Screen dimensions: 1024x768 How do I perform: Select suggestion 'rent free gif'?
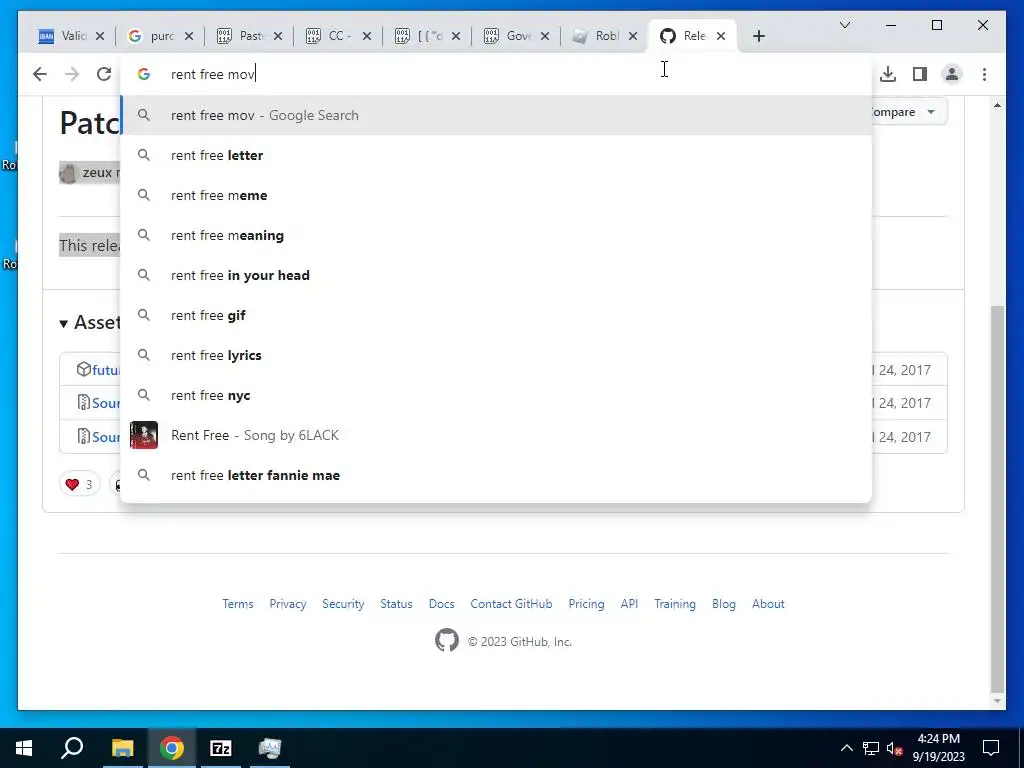[496, 315]
